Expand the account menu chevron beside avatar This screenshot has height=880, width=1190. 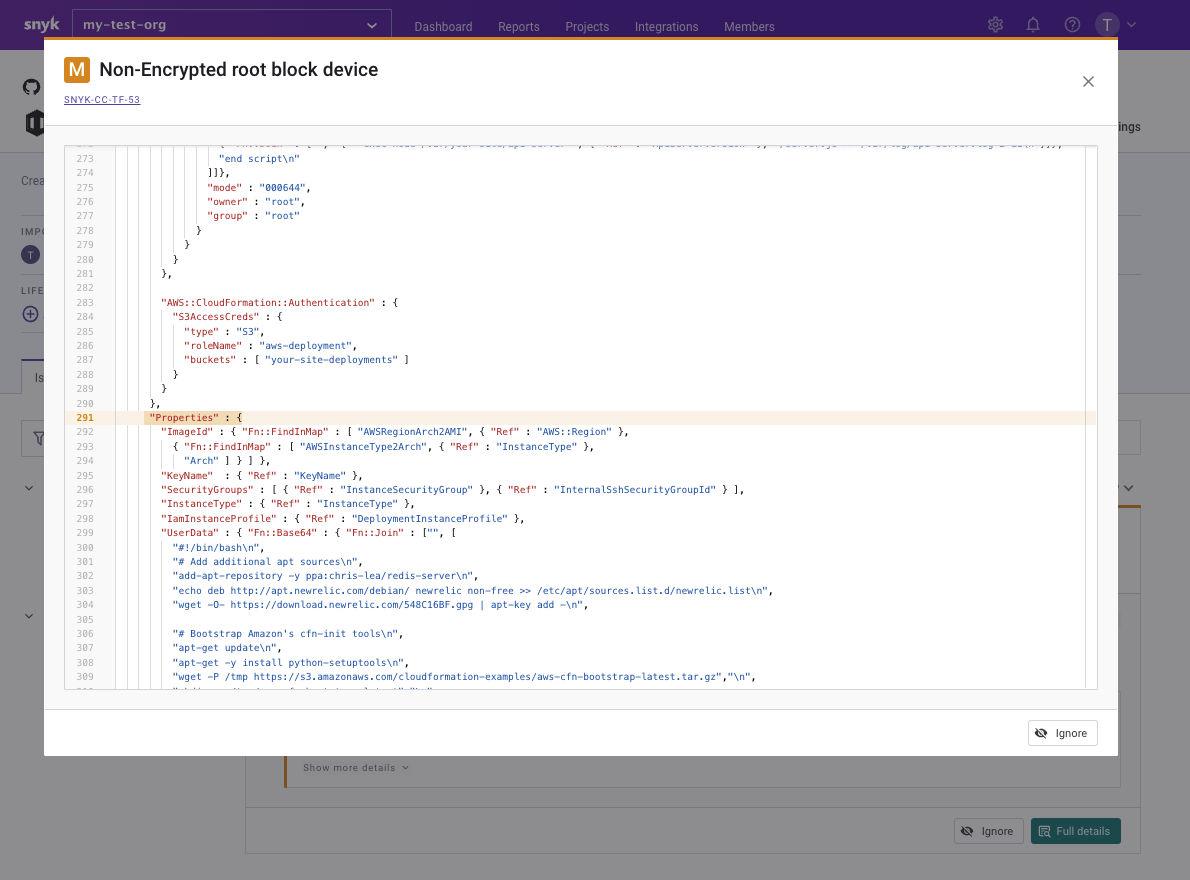pos(1132,25)
